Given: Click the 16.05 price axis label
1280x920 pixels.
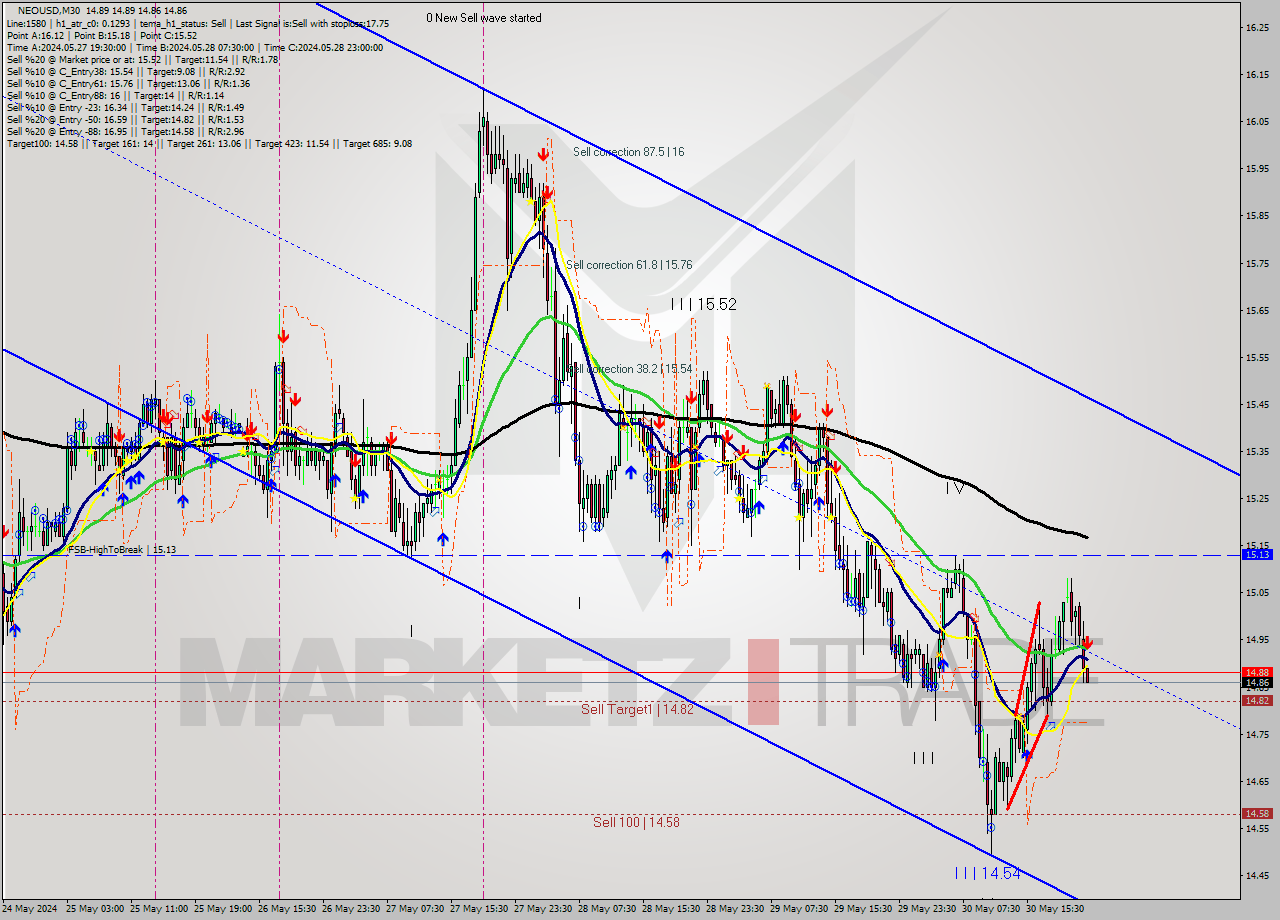Looking at the screenshot, I should pos(1256,122).
